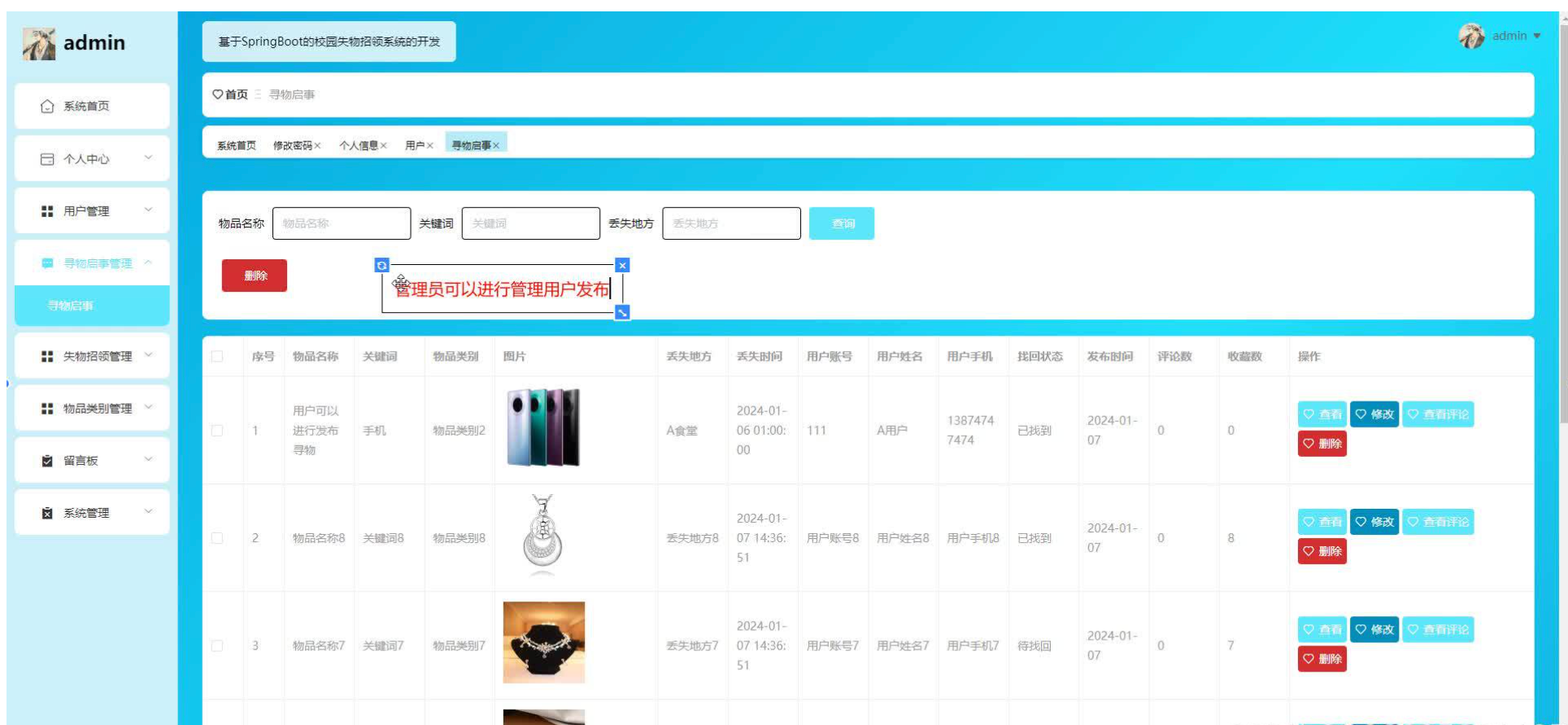Collapse the 寻物启事管理 menu chevron
Image resolution: width=1568 pixels, height=725 pixels.
tap(148, 262)
